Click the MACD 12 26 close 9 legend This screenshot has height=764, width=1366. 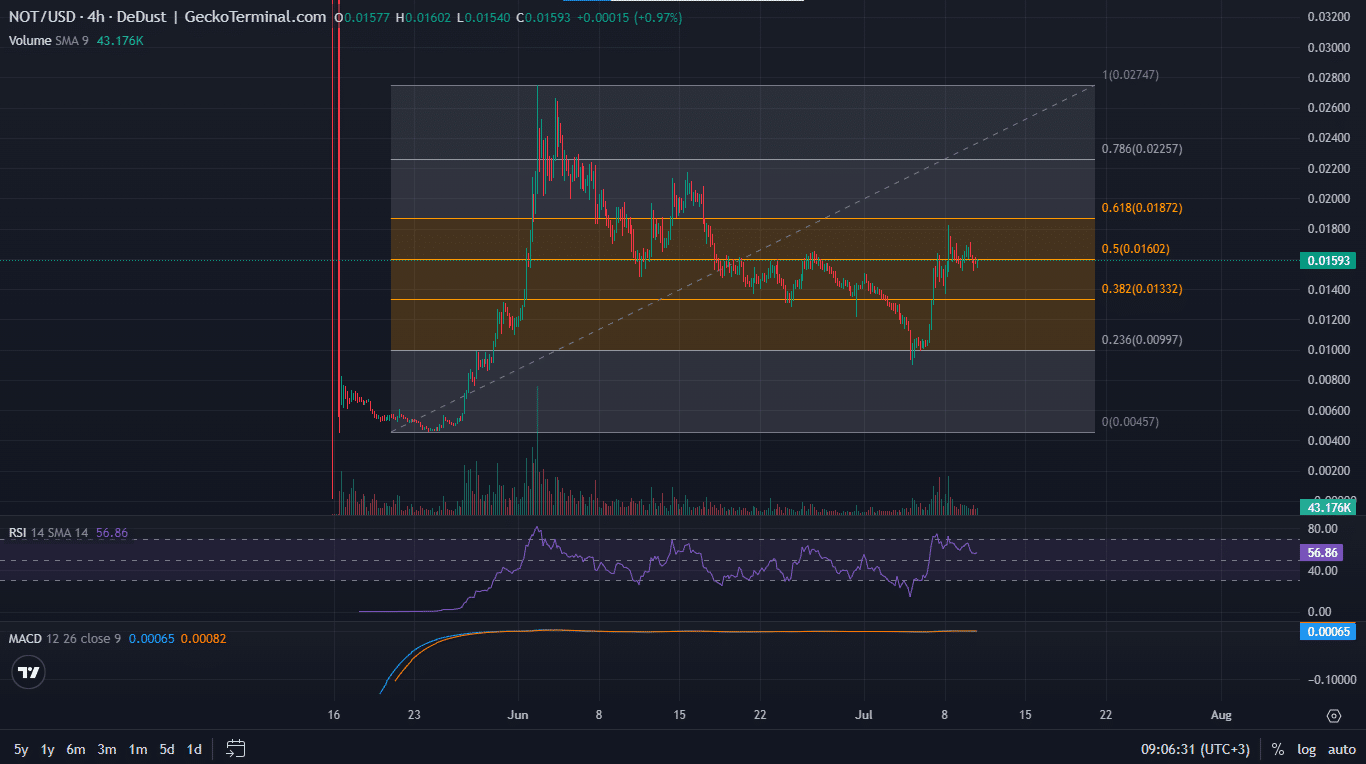65,638
